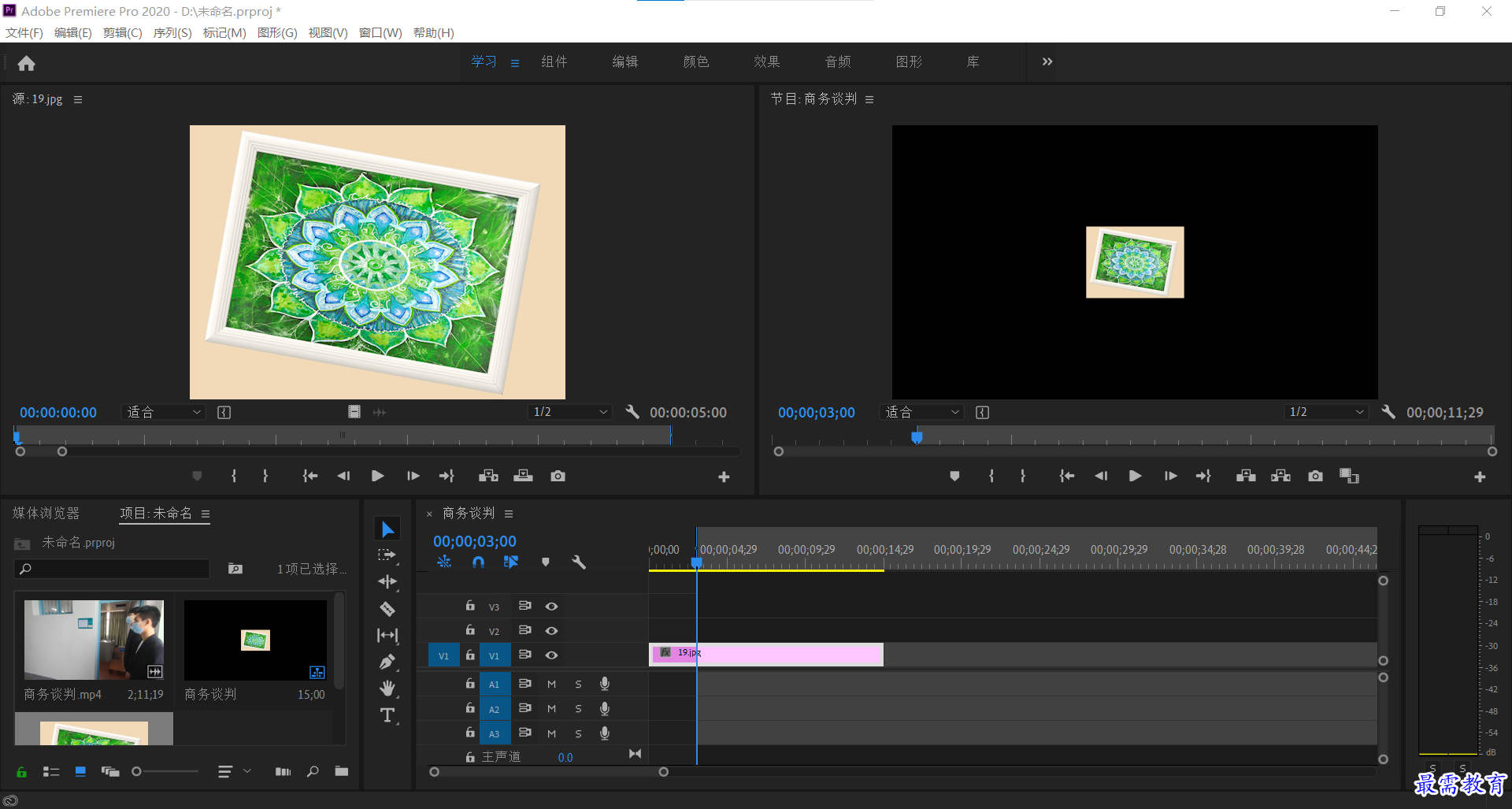This screenshot has height=809, width=1512.
Task: Play the Source monitor clip
Action: coord(377,476)
